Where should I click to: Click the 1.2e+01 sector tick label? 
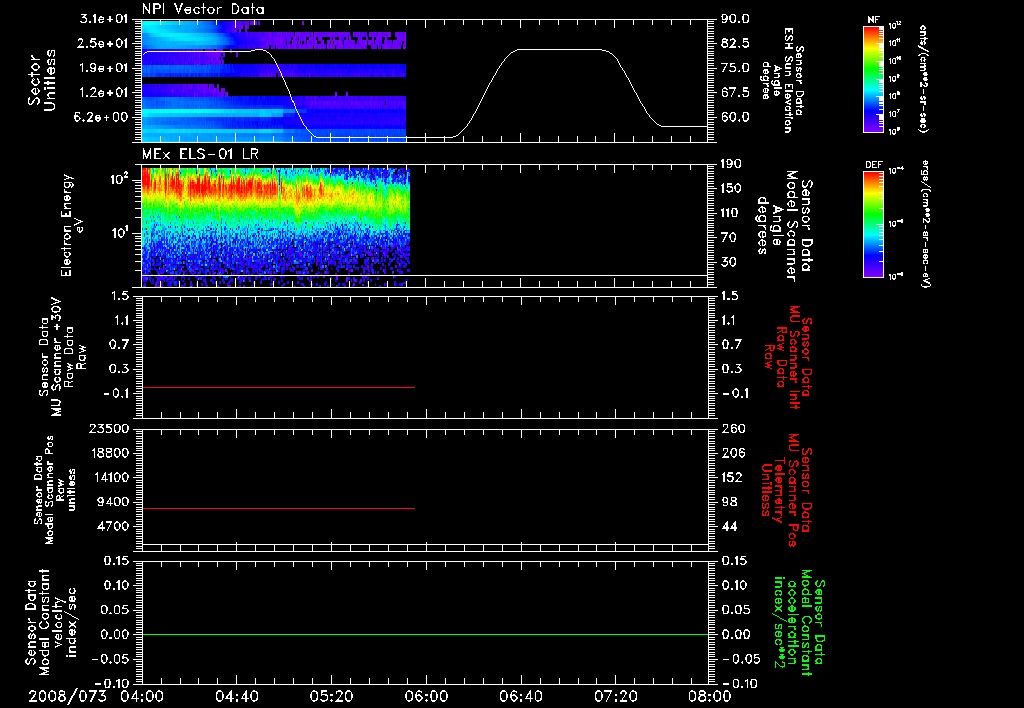click(x=104, y=92)
